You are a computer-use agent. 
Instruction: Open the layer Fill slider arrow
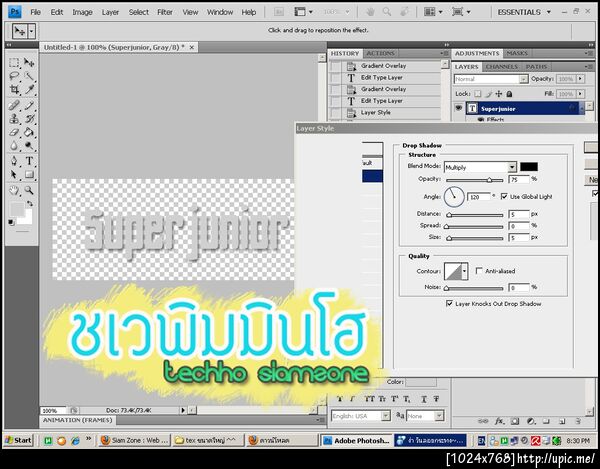click(x=580, y=94)
